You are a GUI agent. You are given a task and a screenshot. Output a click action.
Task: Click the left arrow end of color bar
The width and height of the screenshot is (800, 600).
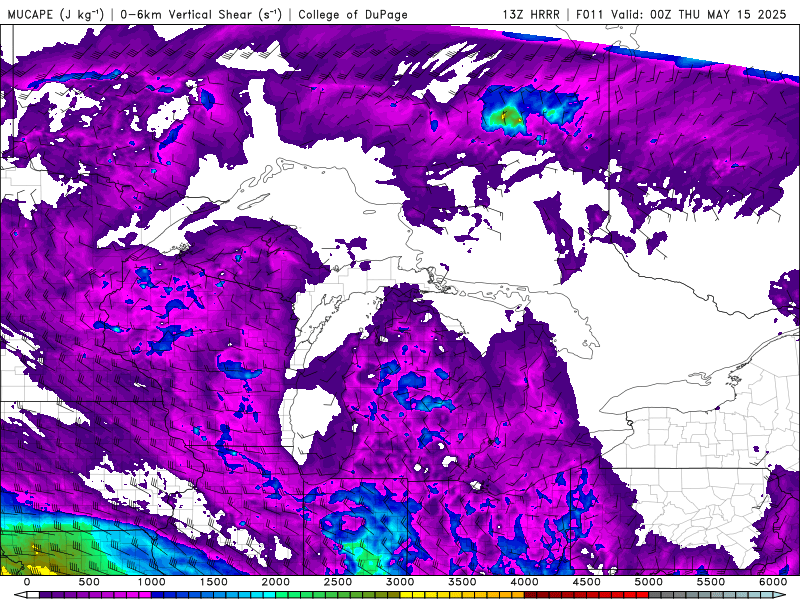tap(20, 595)
